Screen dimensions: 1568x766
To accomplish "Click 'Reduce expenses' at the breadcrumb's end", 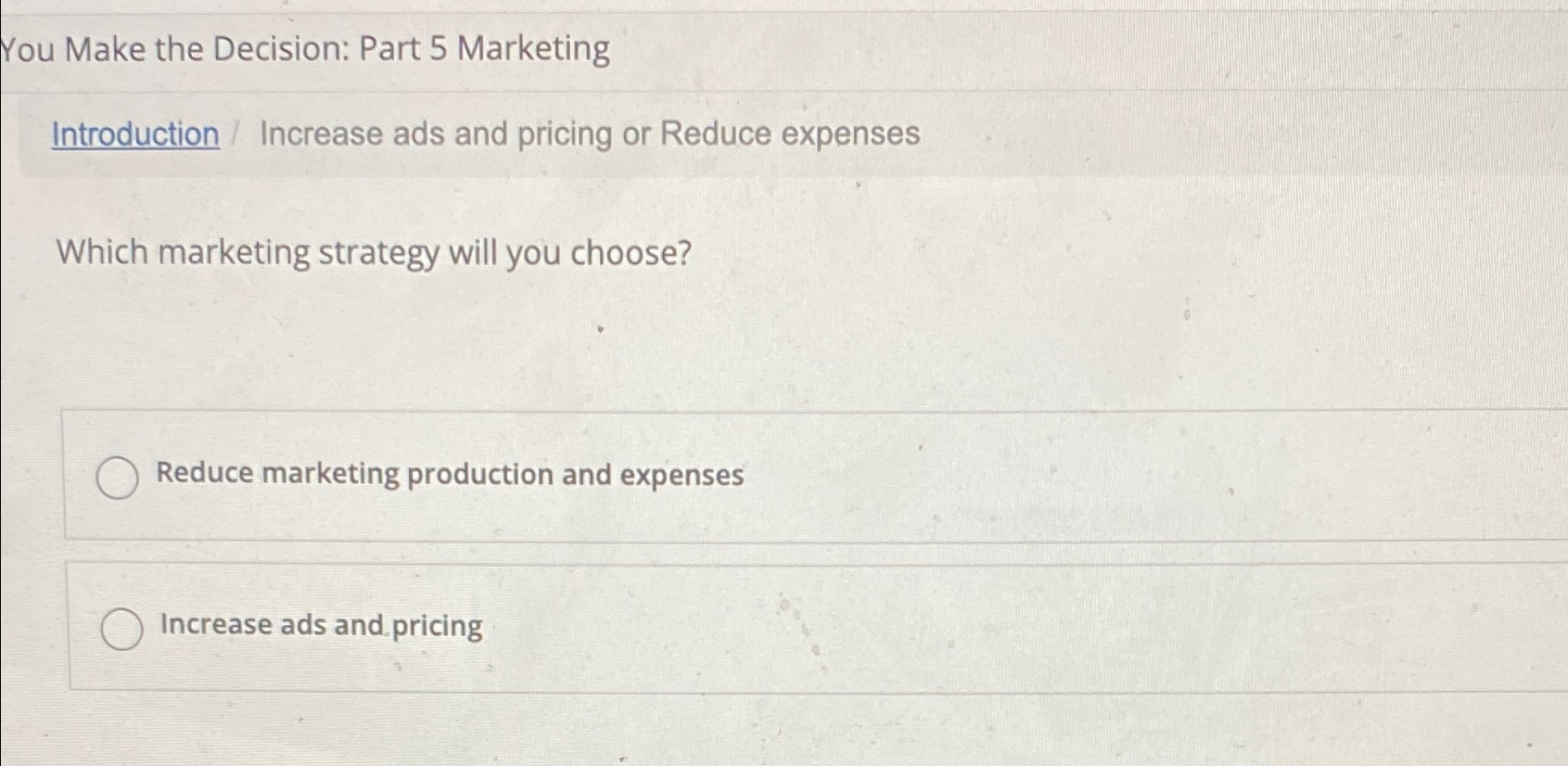I will (790, 134).
